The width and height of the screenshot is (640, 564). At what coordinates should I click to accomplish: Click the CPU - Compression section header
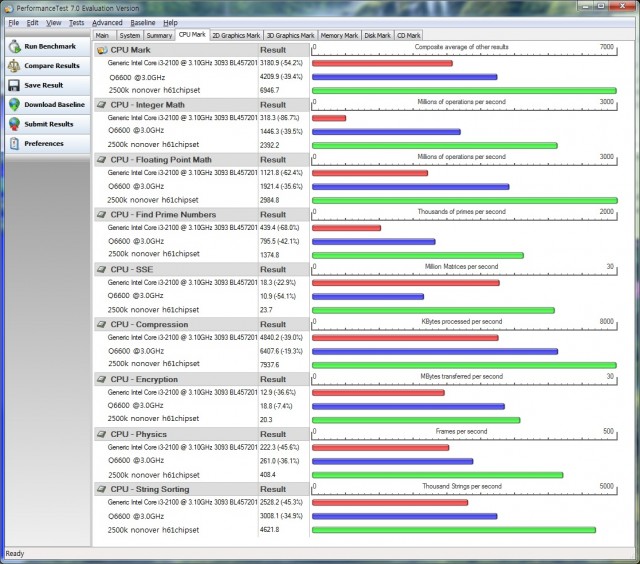[149, 324]
